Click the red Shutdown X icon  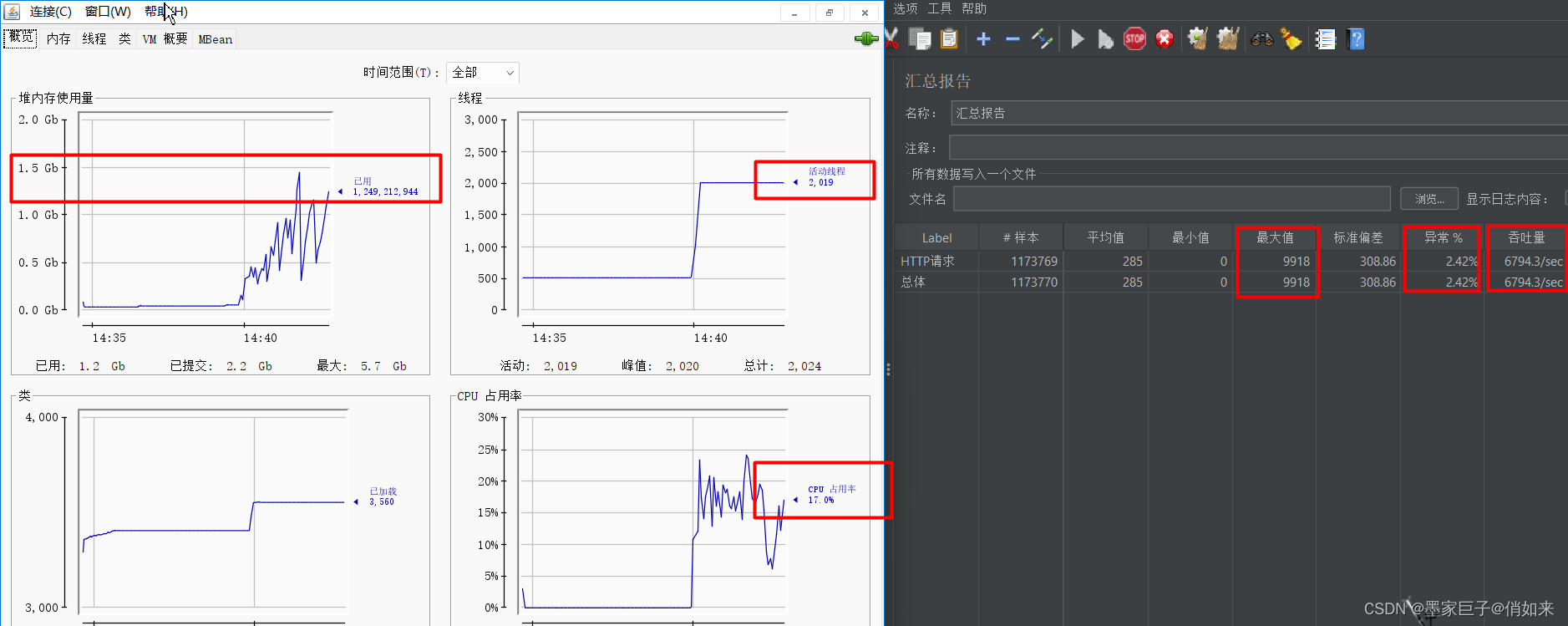tap(1165, 38)
